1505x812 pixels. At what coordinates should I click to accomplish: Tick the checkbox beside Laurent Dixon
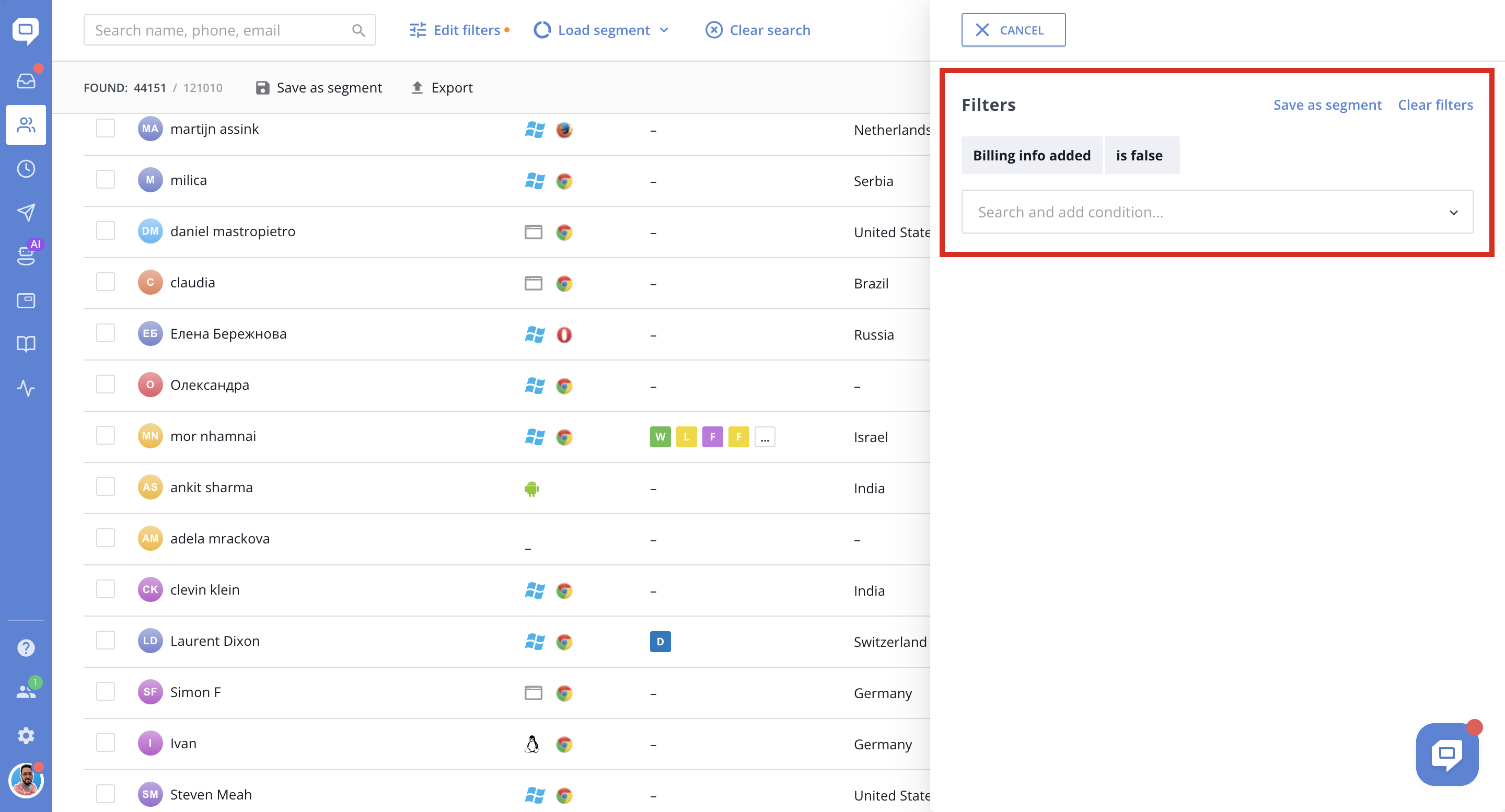point(105,640)
